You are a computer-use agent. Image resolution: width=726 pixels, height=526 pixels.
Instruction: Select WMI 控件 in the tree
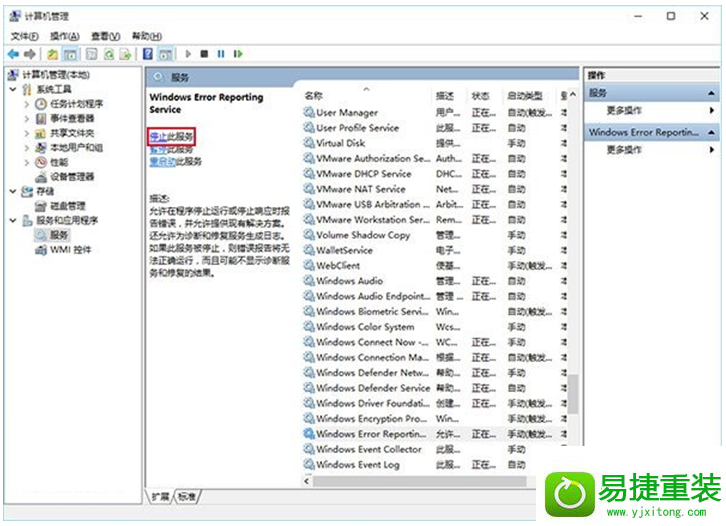coord(63,250)
